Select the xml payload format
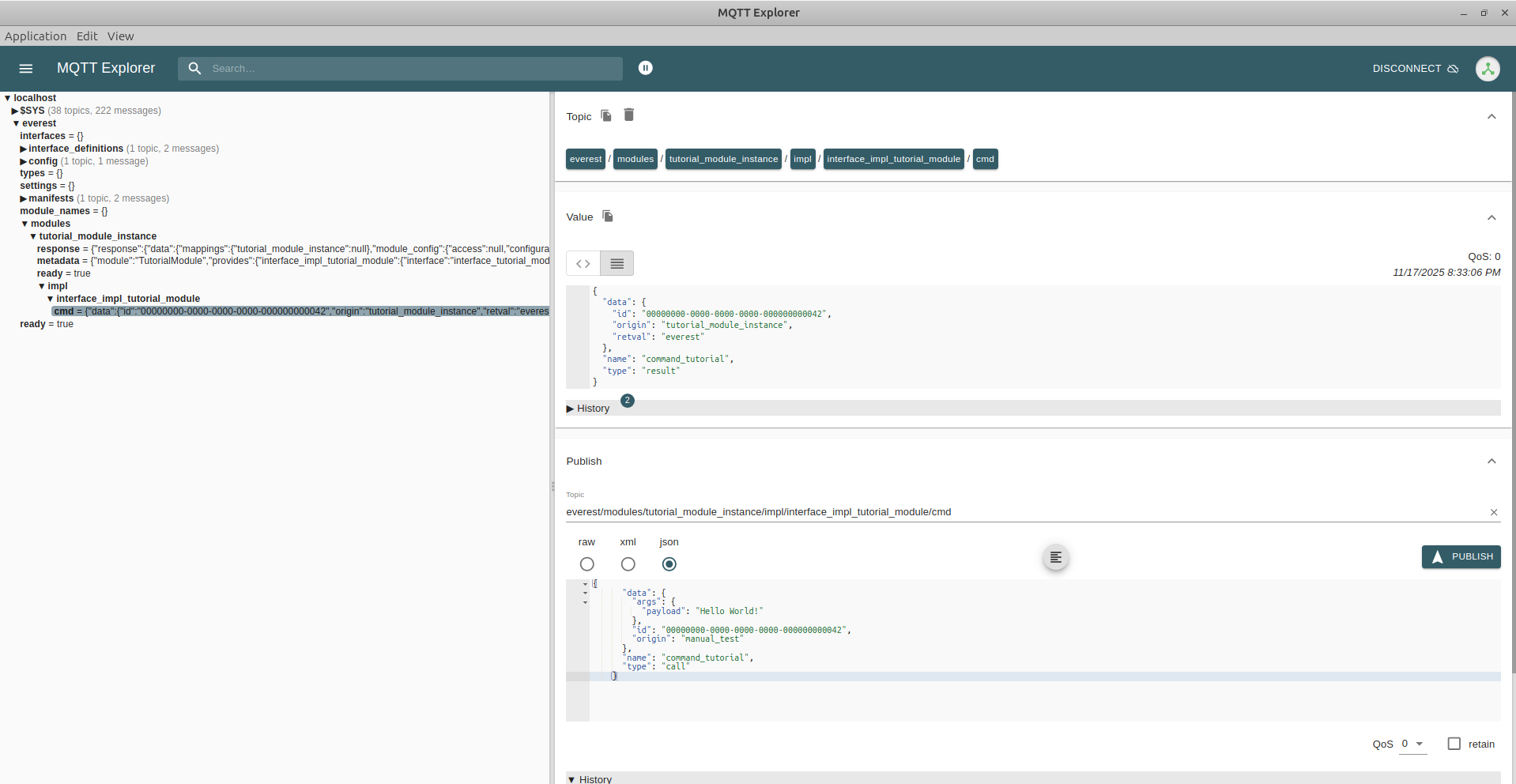This screenshot has width=1516, height=784. [x=628, y=564]
